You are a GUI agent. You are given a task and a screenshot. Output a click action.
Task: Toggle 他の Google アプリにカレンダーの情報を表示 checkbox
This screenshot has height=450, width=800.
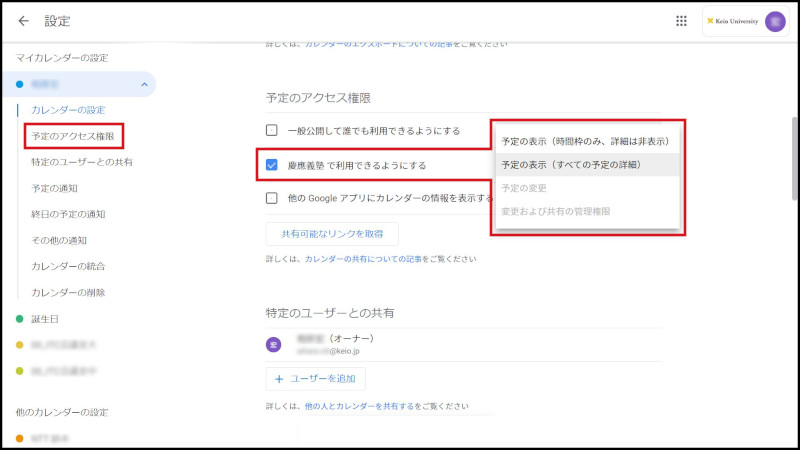(272, 198)
